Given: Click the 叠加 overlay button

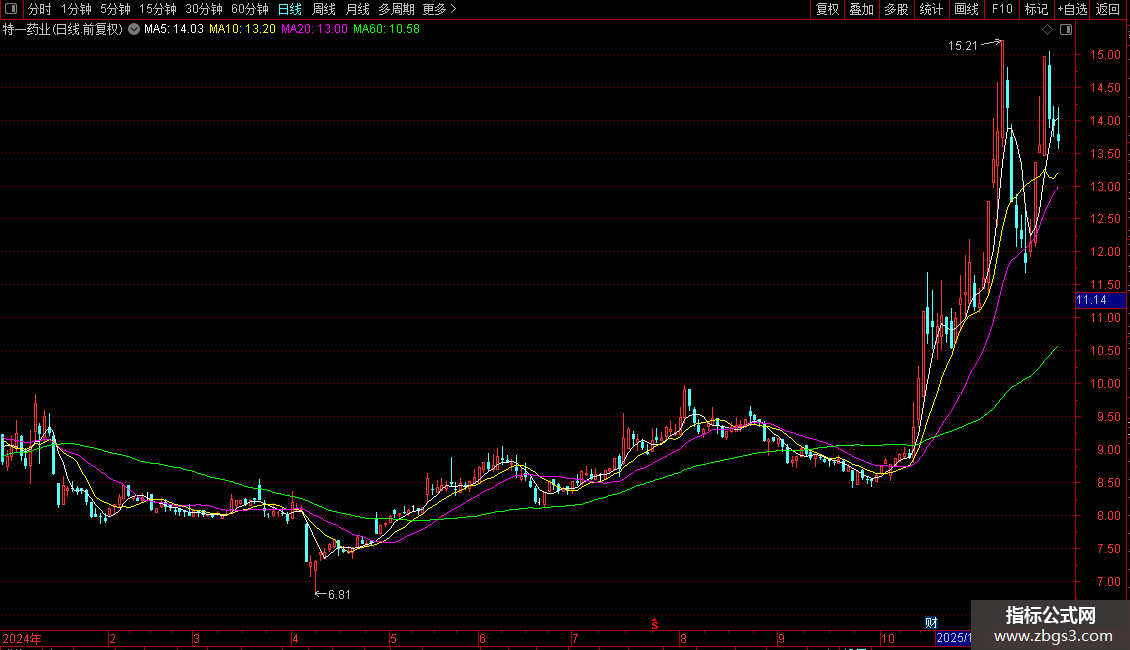Looking at the screenshot, I should (x=862, y=9).
